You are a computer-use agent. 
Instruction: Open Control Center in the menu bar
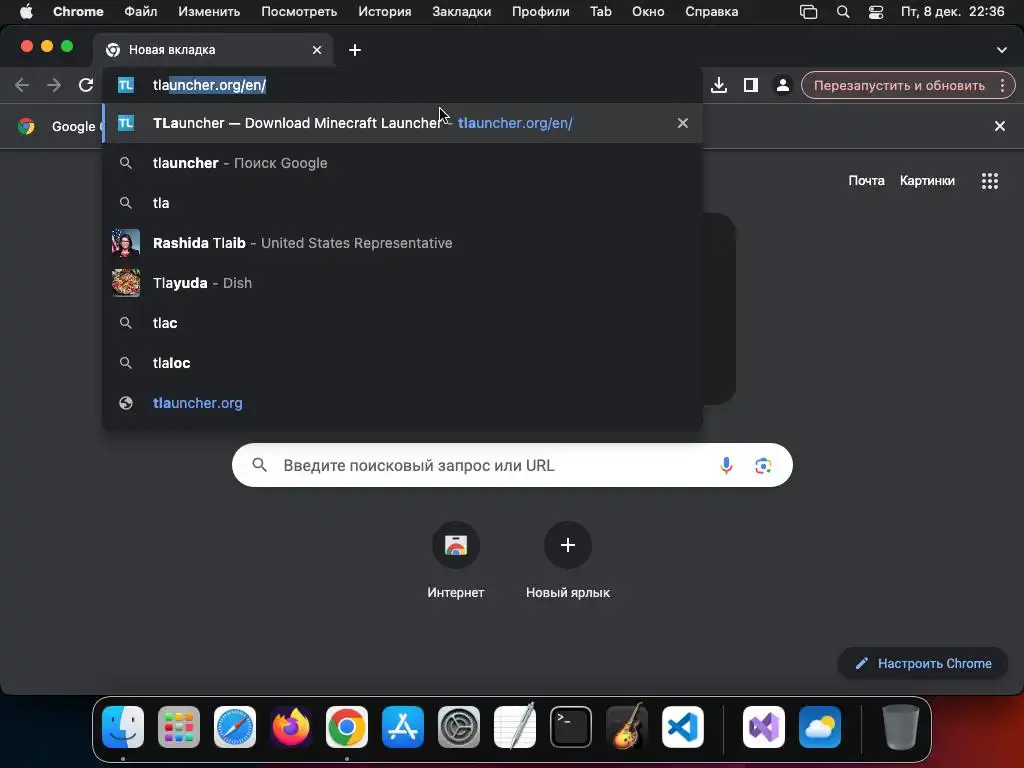876,12
